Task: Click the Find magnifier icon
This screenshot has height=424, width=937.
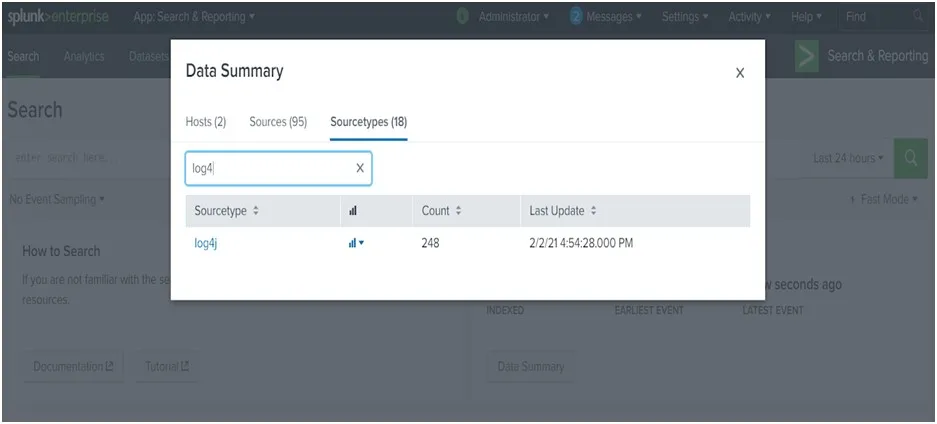Action: (x=918, y=17)
